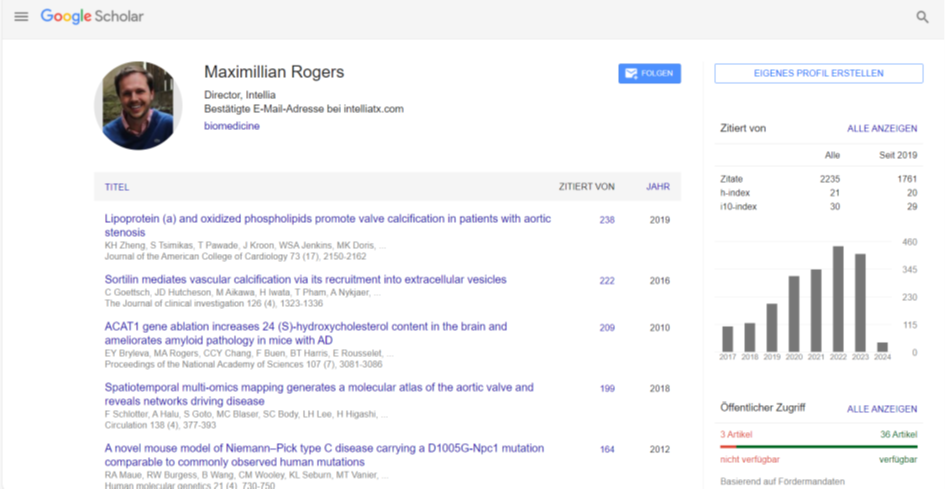Viewport: 945px width, 490px height.
Task: Click the 3 Artikel not-available link
Action: click(x=736, y=434)
